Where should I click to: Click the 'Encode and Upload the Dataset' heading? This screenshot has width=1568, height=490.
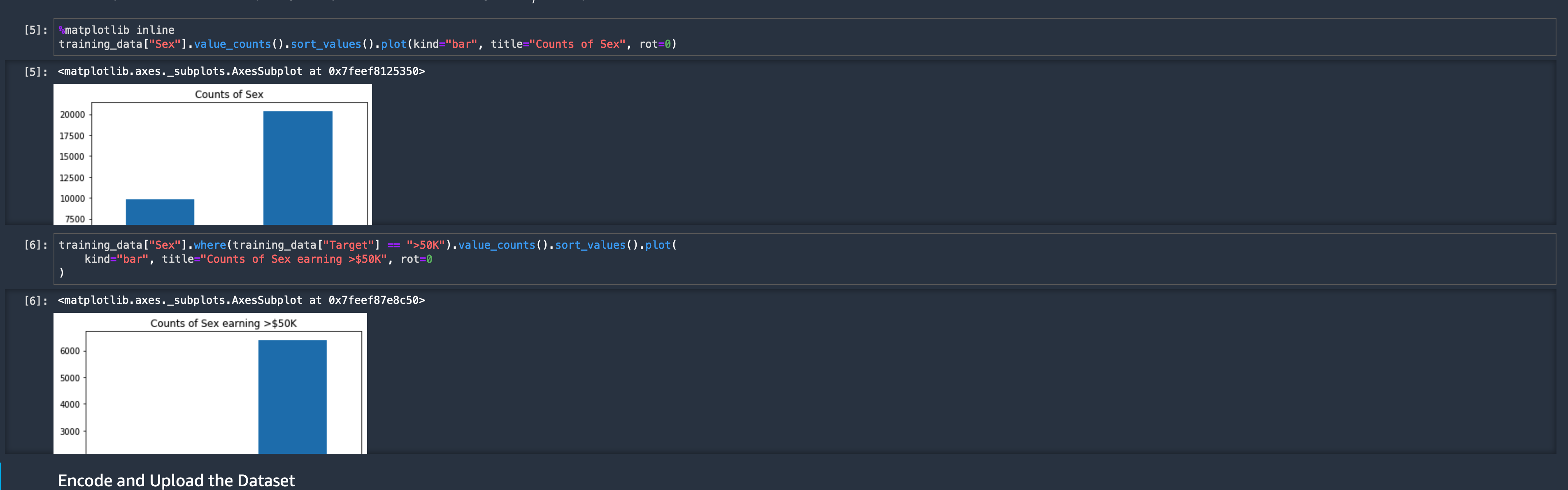coord(176,480)
